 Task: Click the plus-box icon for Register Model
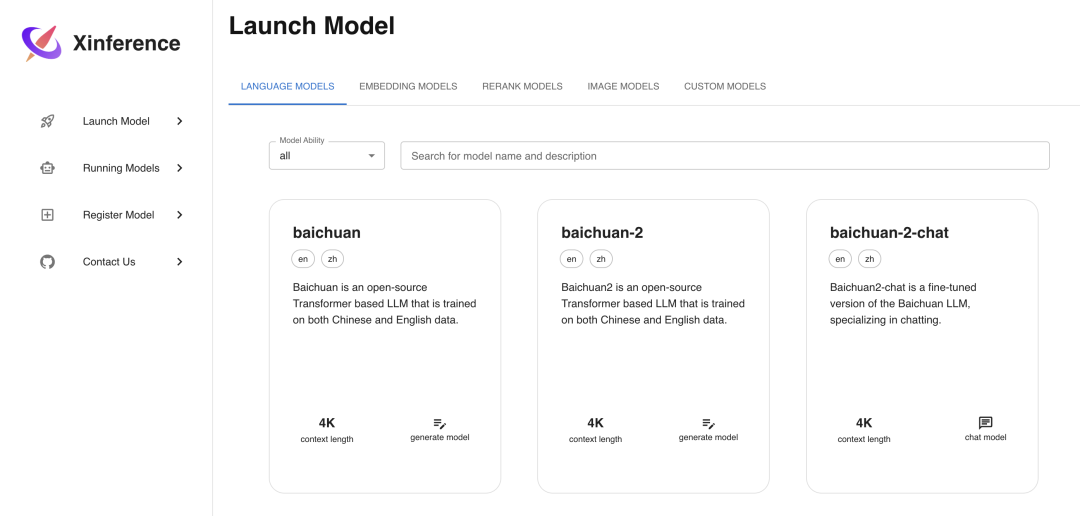point(47,215)
